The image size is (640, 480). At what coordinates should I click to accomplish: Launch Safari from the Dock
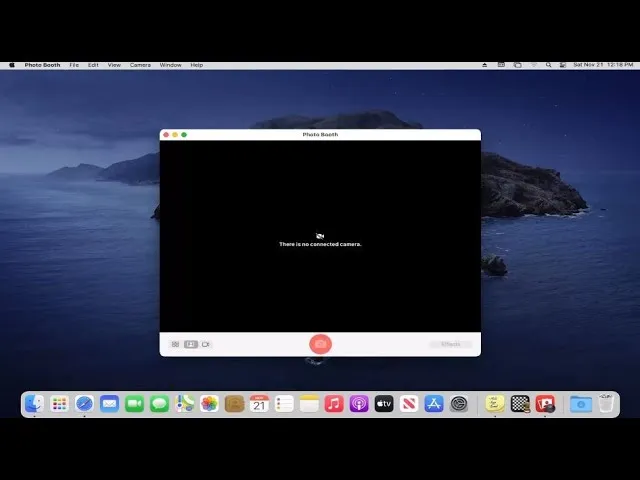[84, 404]
